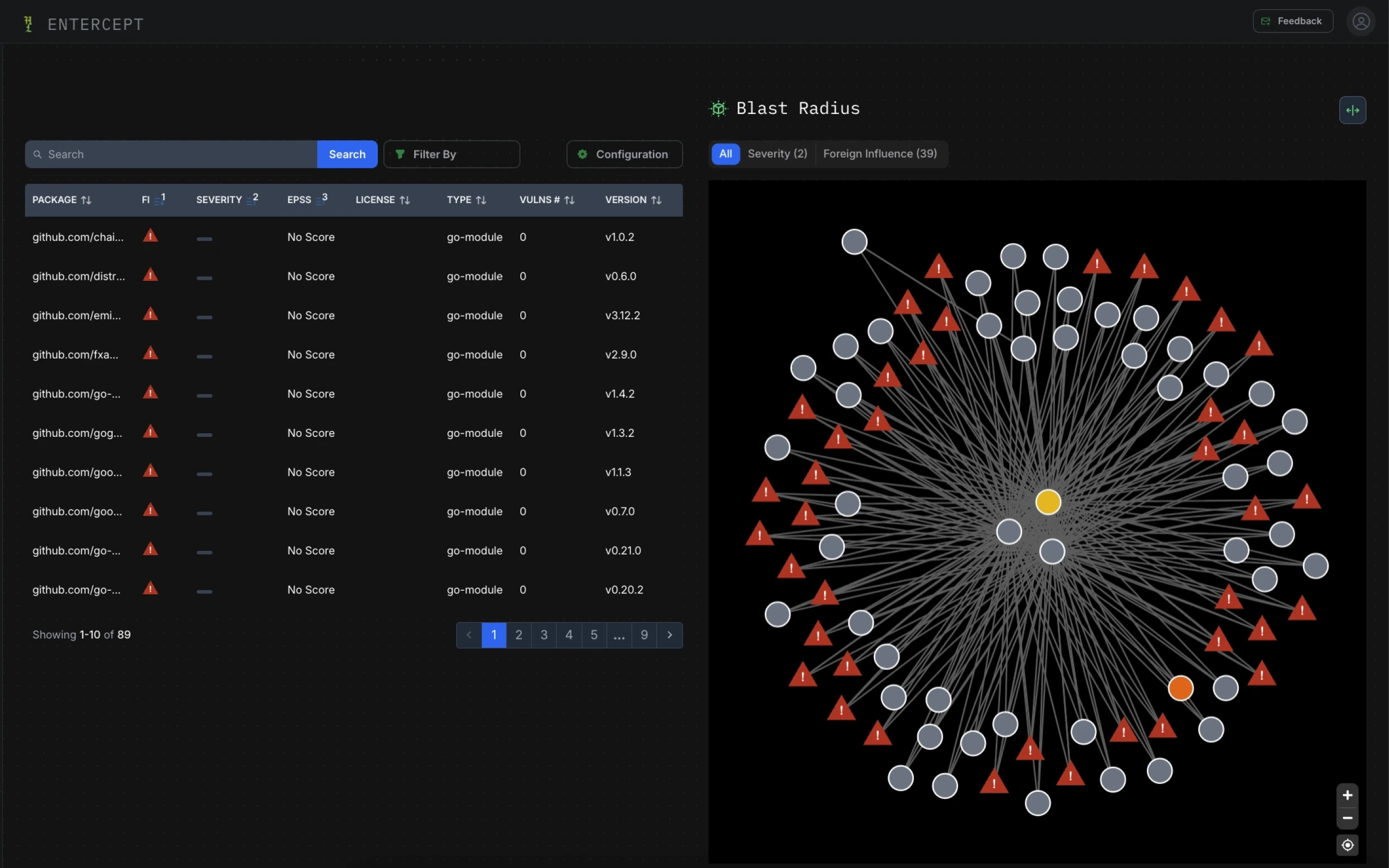Viewport: 1389px width, 868px height.
Task: Click the blue Search button
Action: [347, 154]
